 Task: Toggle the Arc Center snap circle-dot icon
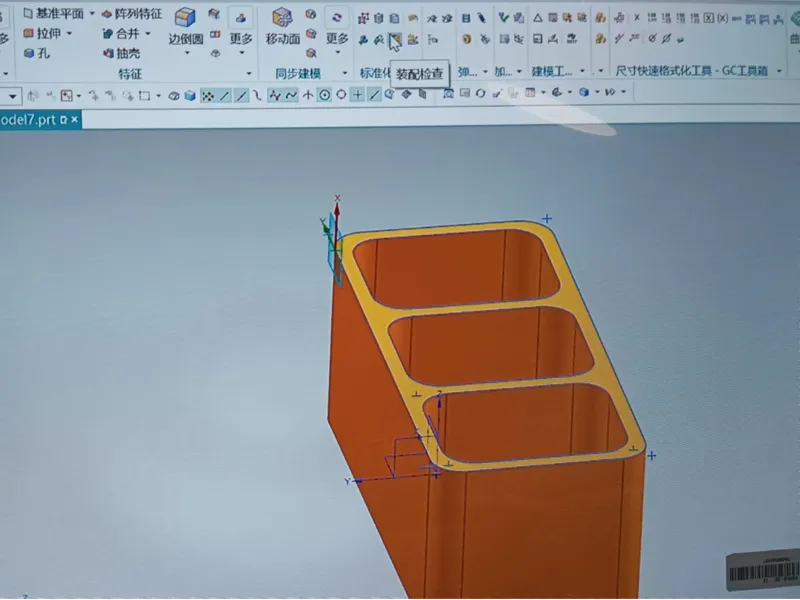pyautogui.click(x=324, y=95)
